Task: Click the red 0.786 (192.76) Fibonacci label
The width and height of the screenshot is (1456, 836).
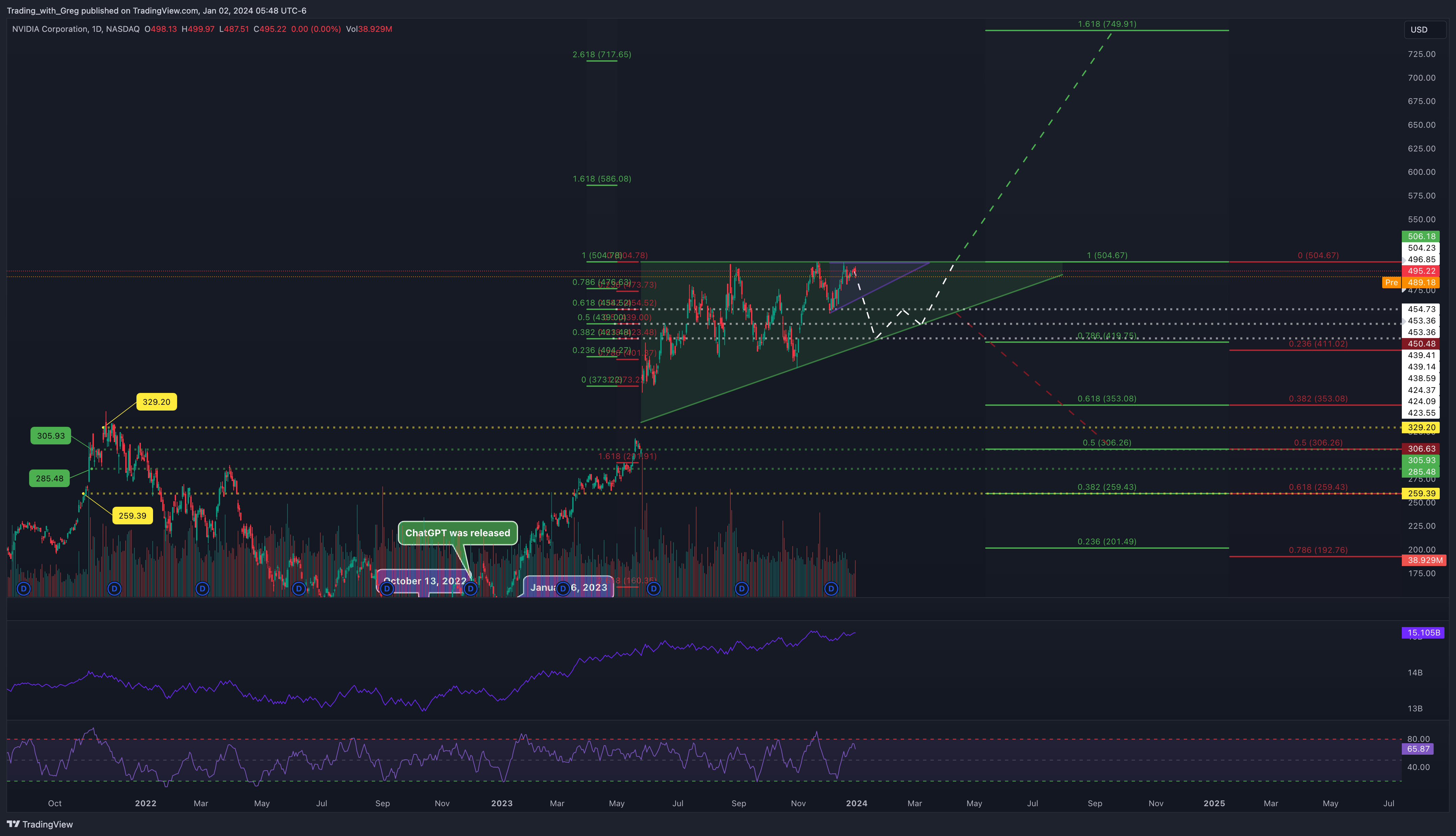Action: click(x=1318, y=550)
